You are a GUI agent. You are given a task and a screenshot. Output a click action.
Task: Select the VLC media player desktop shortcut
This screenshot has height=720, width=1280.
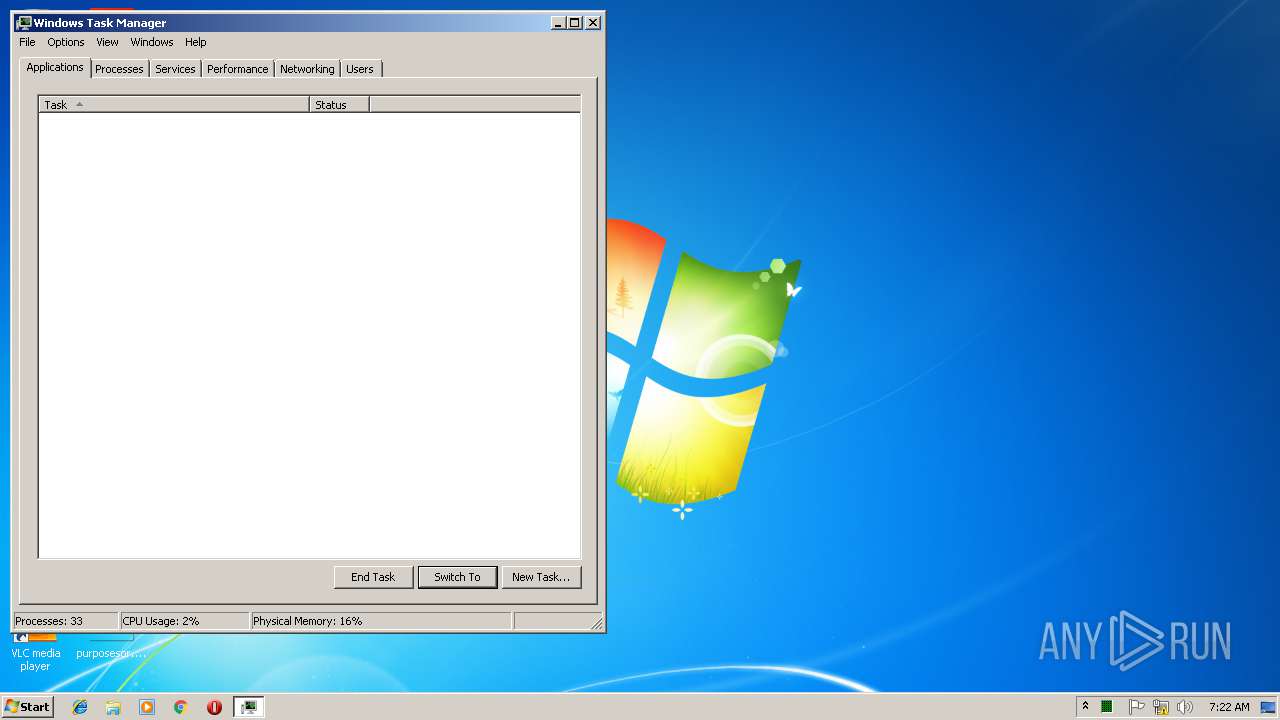(x=35, y=650)
